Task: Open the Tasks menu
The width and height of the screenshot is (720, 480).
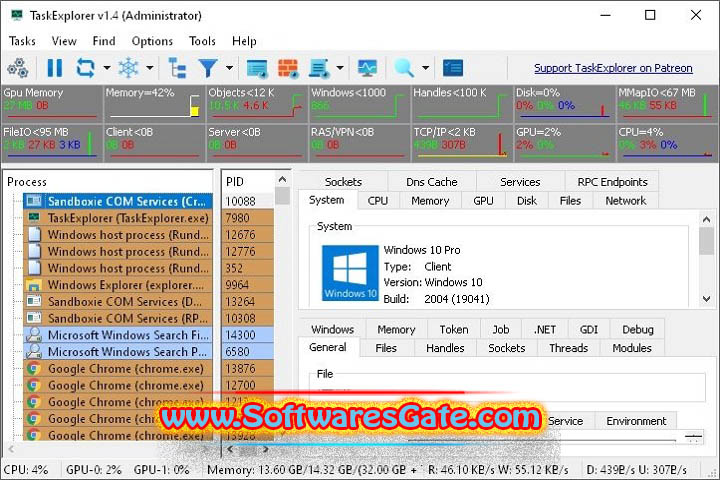Action: coord(22,41)
